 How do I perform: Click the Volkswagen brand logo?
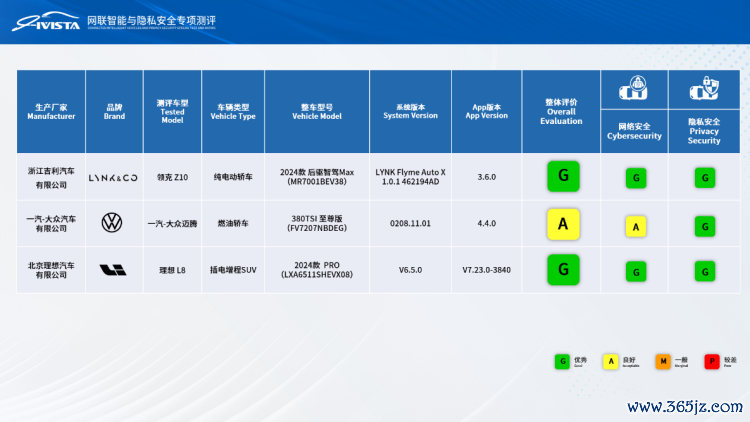[x=112, y=223]
